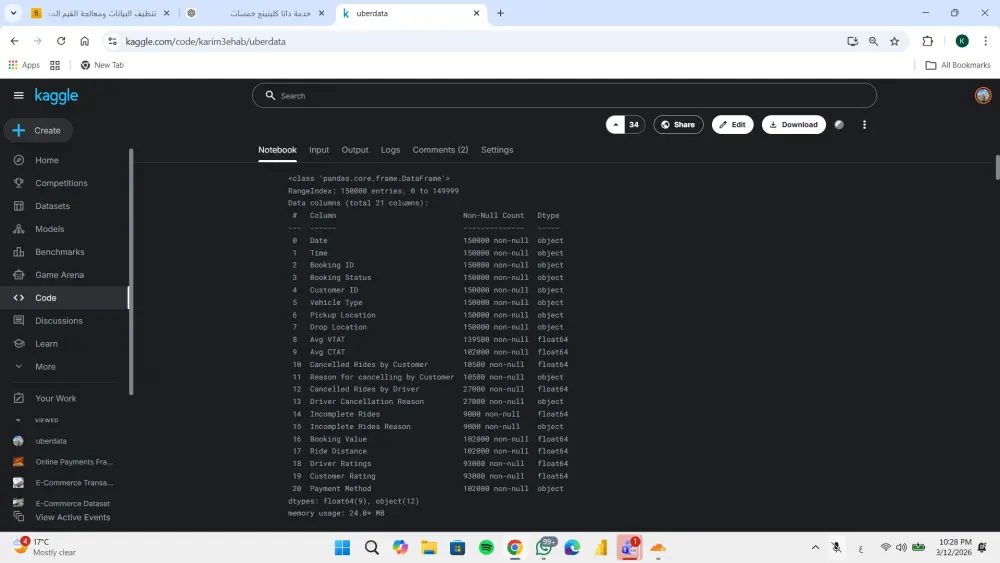This screenshot has height=563, width=1000.
Task: Download the notebook
Action: tap(793, 125)
